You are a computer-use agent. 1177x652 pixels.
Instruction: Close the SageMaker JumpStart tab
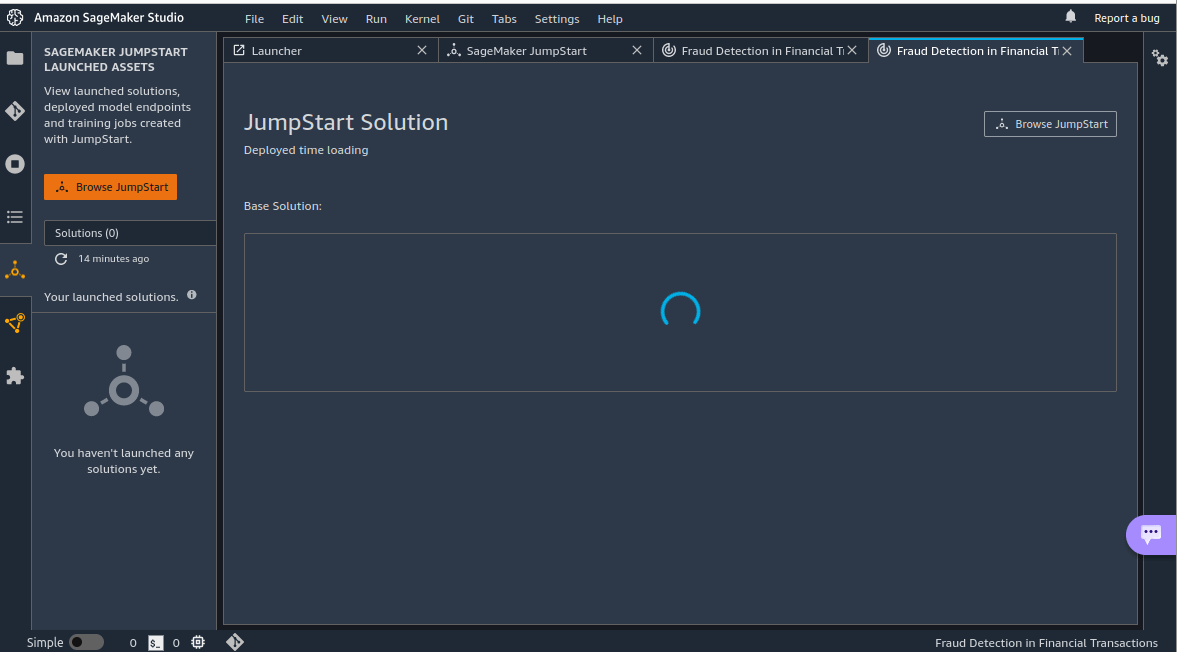click(637, 50)
